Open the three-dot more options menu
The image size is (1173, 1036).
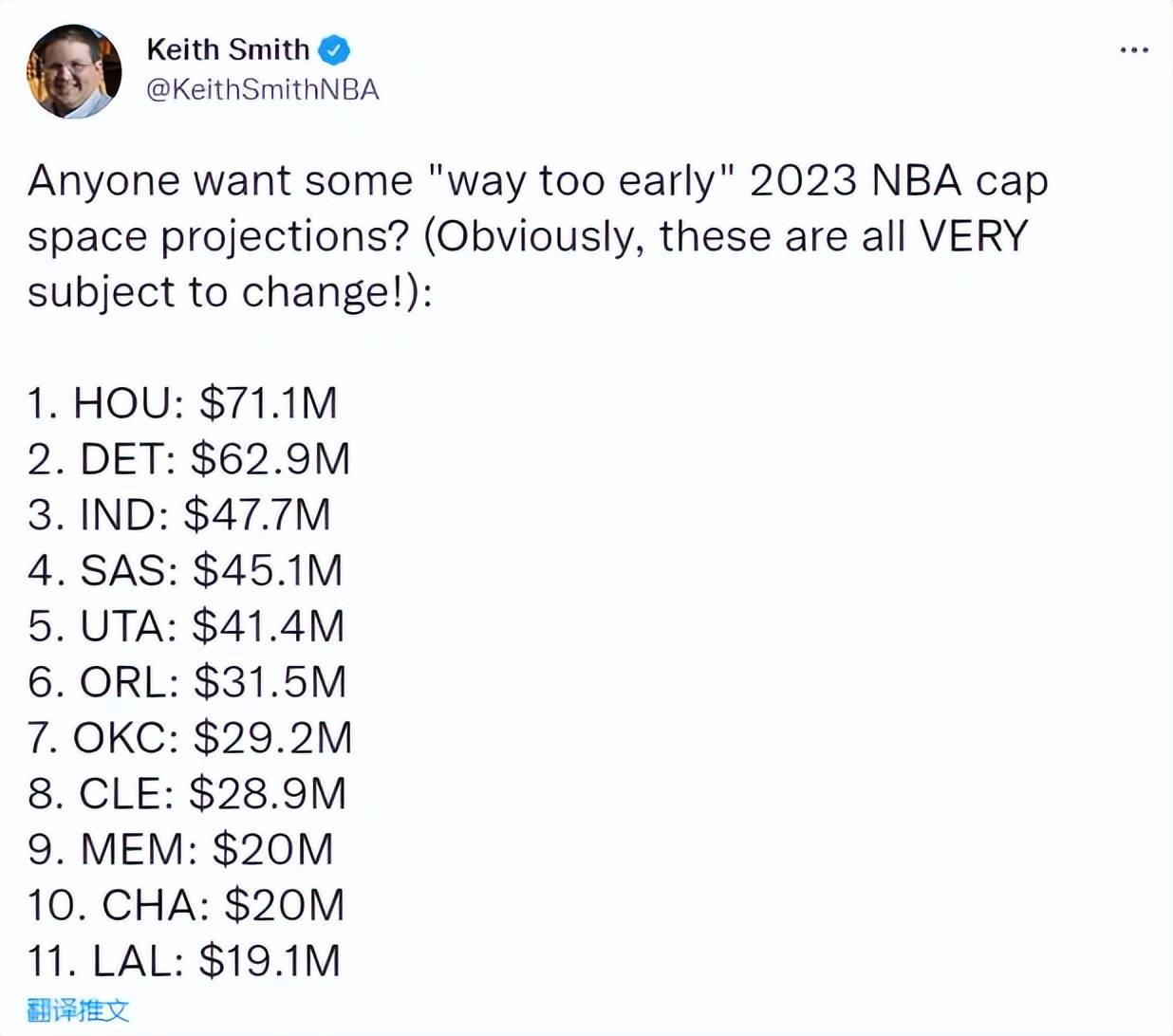1134,49
